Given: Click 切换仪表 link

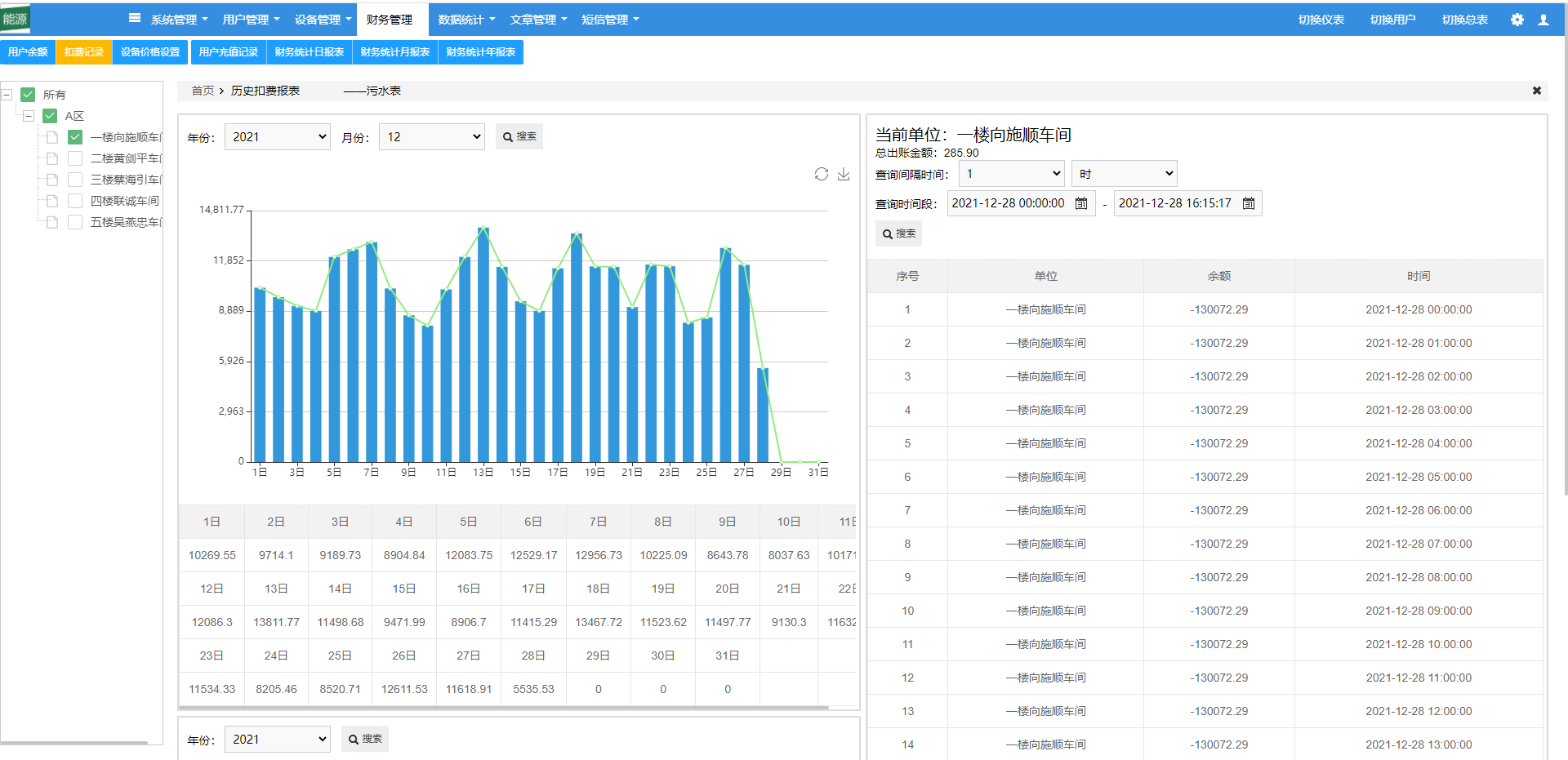Looking at the screenshot, I should pos(1321,20).
